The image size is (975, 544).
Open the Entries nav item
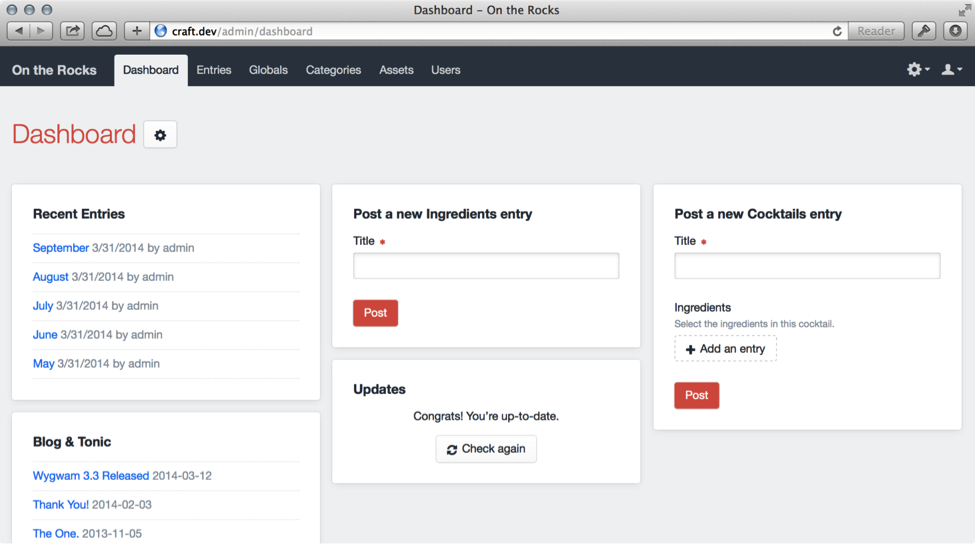(x=214, y=70)
